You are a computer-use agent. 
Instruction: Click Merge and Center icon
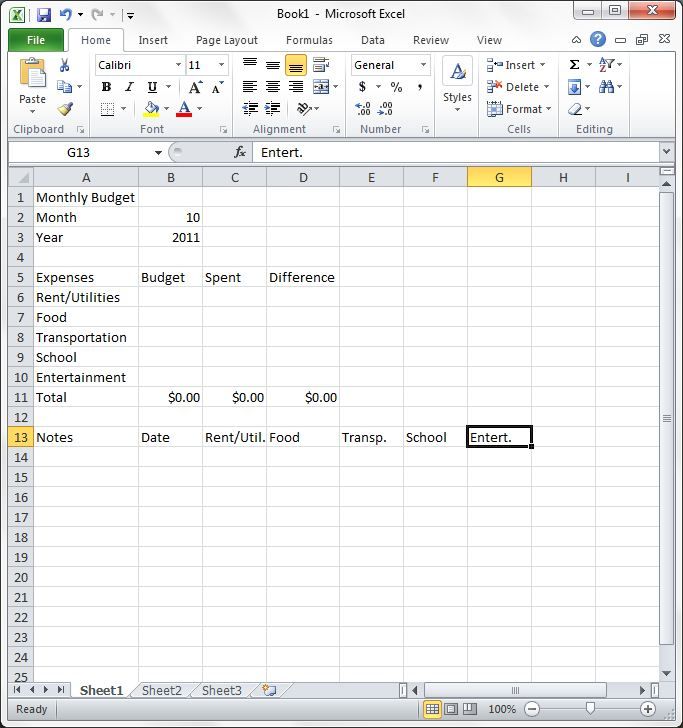tap(321, 87)
